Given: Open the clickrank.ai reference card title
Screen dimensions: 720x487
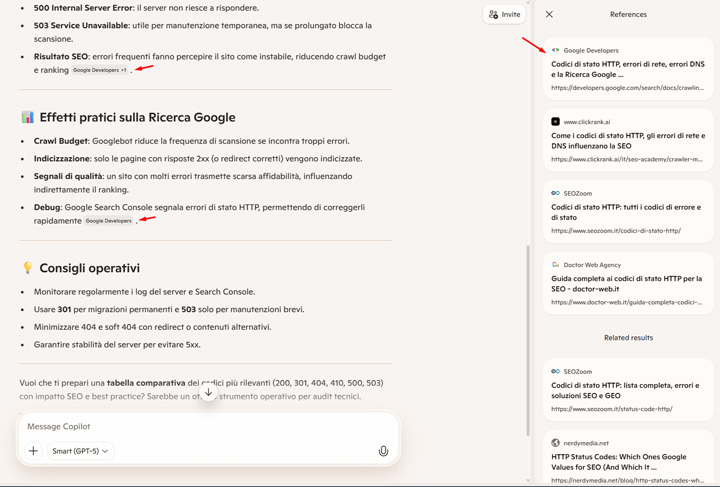Looking at the screenshot, I should pos(627,141).
